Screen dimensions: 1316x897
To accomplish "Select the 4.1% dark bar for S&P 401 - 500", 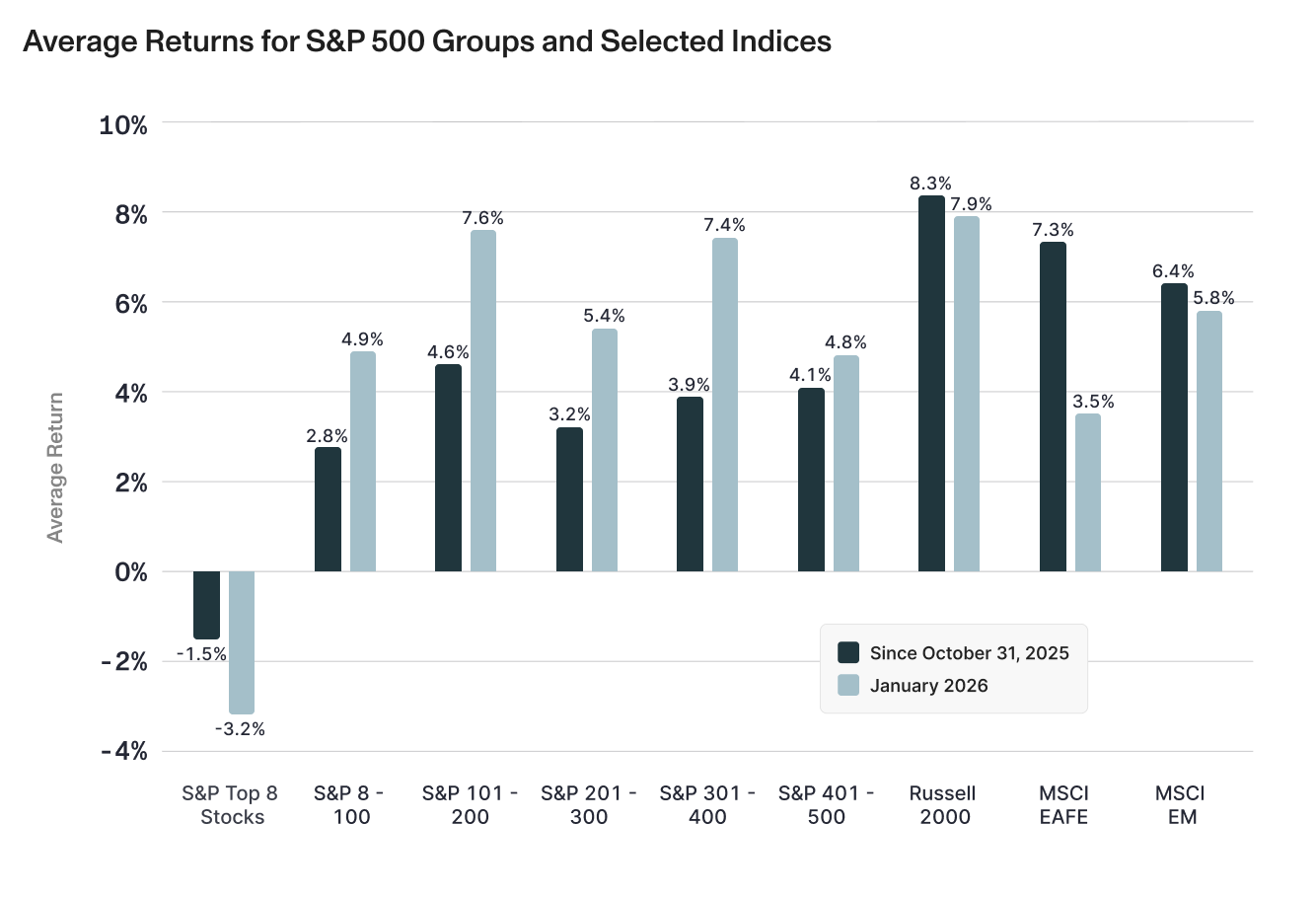I will pyautogui.click(x=811, y=480).
